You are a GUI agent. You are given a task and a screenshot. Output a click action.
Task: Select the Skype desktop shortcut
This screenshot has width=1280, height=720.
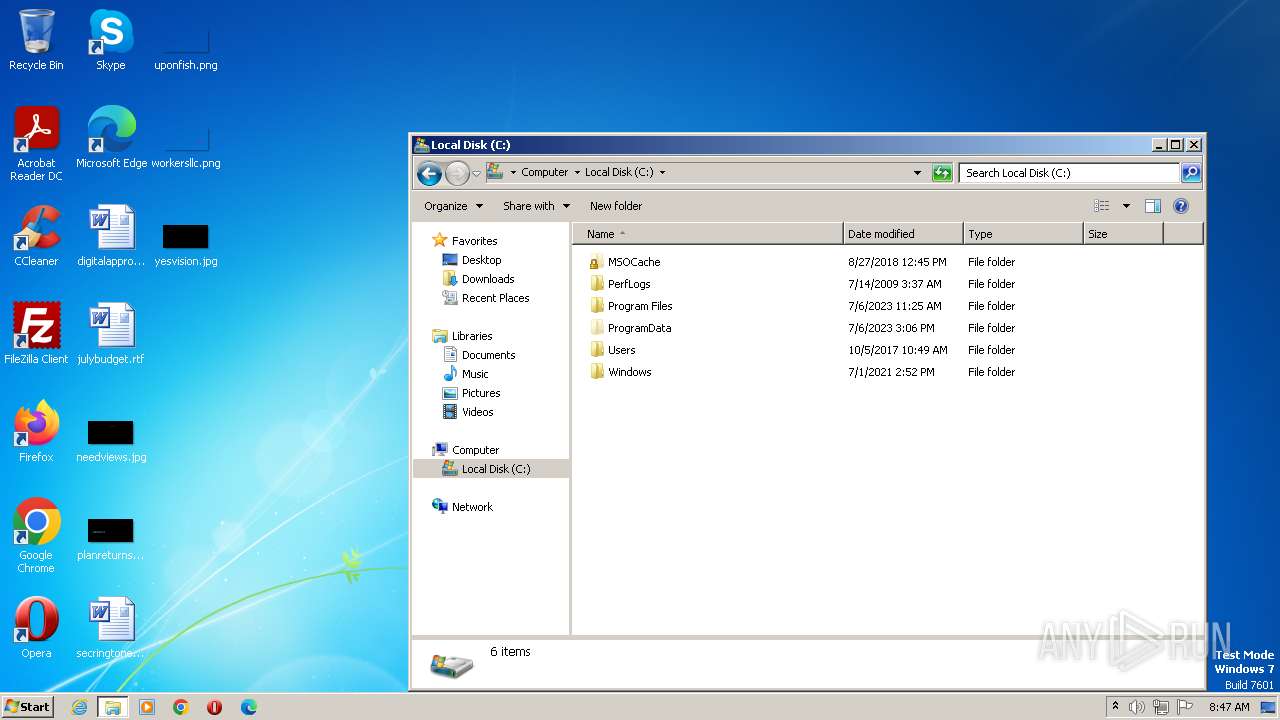click(x=110, y=40)
